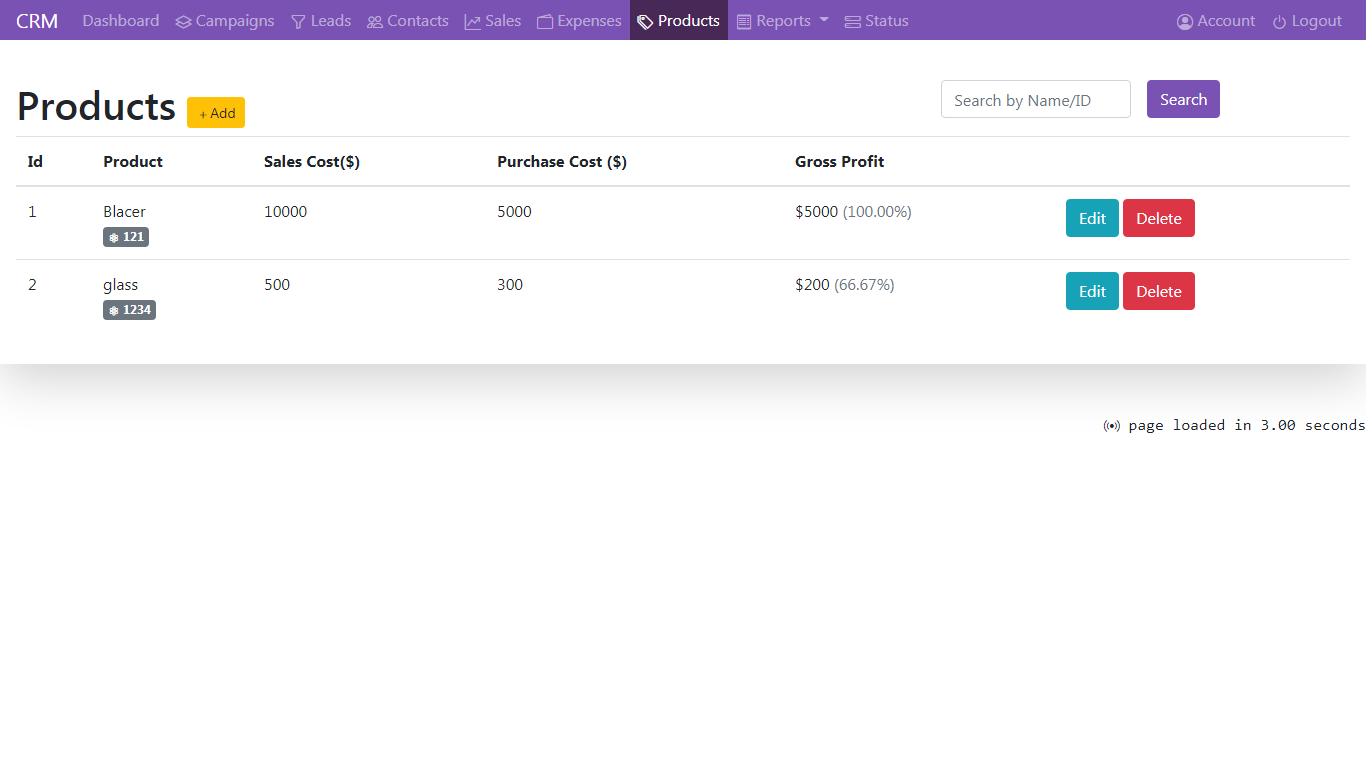Click the Products page heading
The image size is (1366, 768).
[96, 106]
